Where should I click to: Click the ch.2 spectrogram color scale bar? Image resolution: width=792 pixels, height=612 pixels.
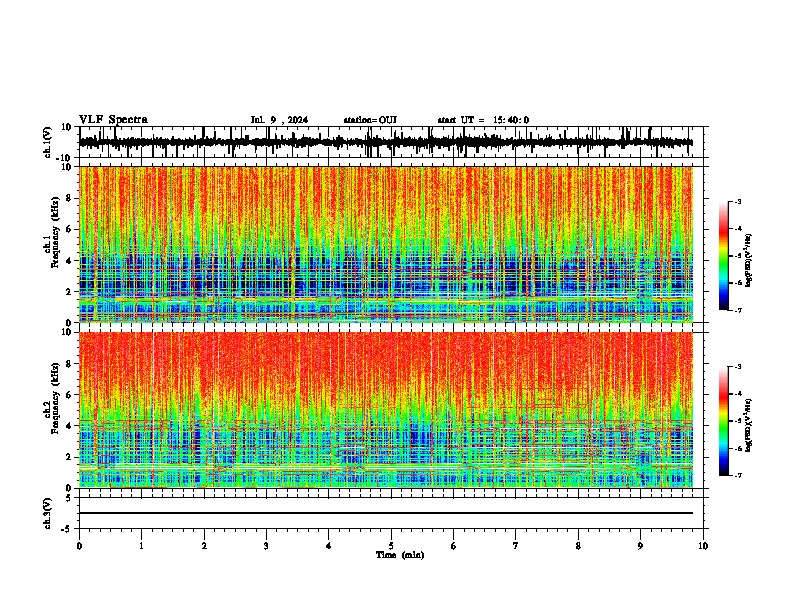pos(724,421)
